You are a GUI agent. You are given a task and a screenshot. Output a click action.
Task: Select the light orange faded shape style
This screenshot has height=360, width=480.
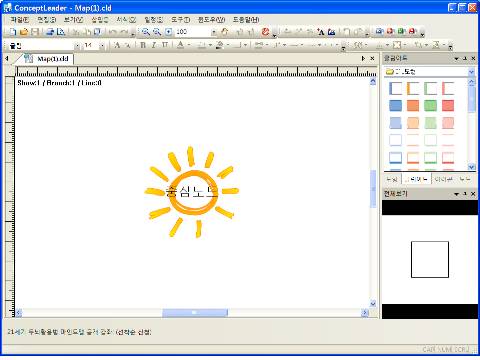tap(413, 123)
